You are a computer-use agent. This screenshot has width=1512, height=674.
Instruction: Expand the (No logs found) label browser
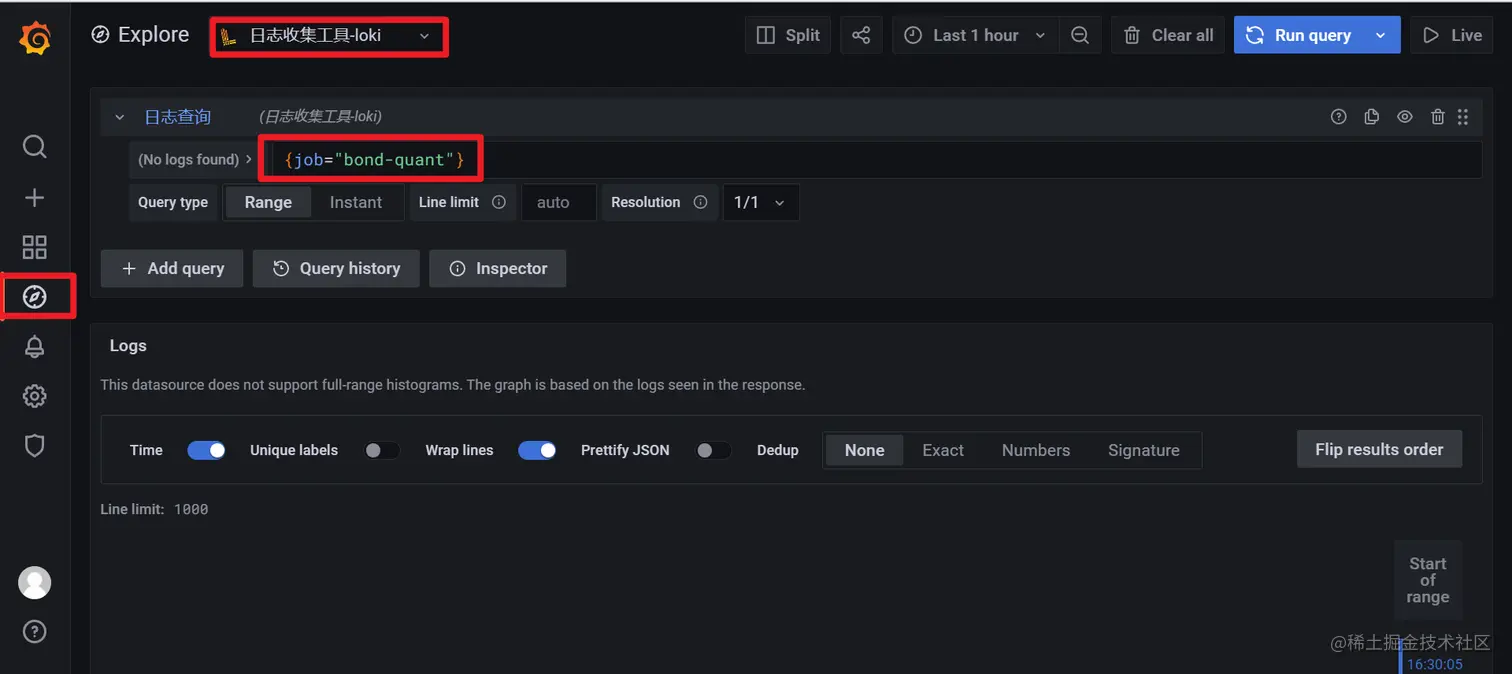[x=195, y=160]
